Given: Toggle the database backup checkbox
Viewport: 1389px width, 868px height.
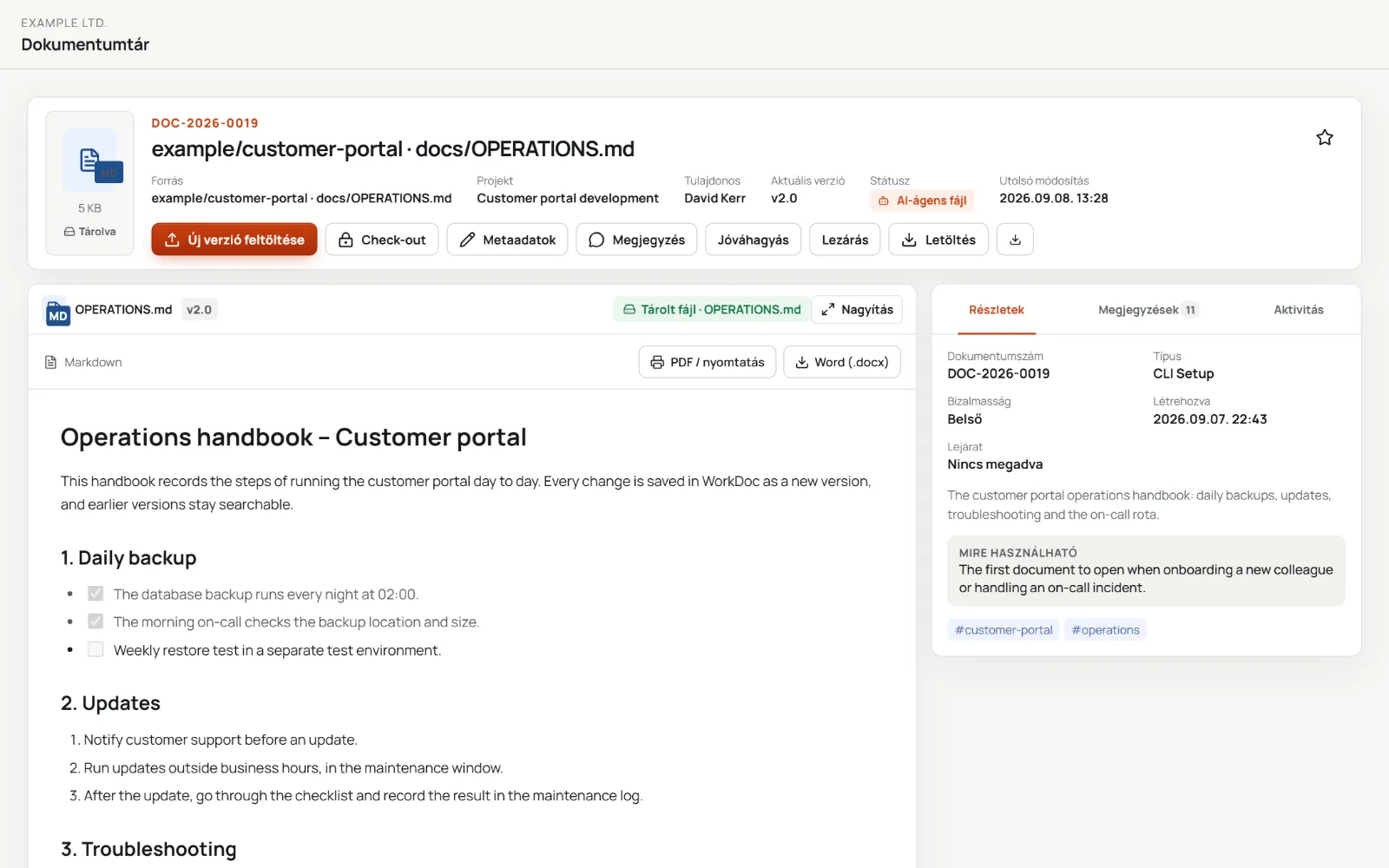Looking at the screenshot, I should click(x=95, y=594).
